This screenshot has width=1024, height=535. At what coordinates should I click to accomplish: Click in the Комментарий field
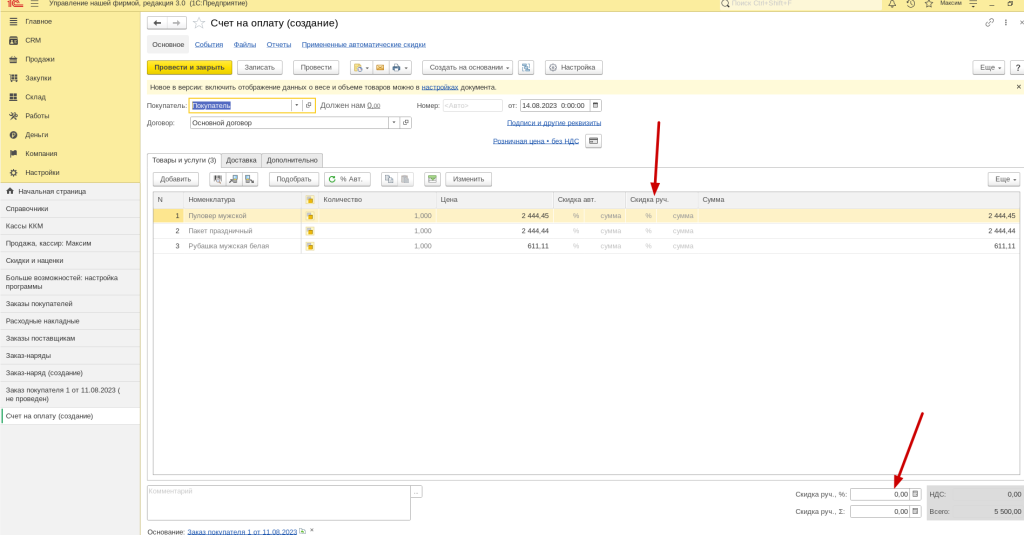click(x=279, y=502)
